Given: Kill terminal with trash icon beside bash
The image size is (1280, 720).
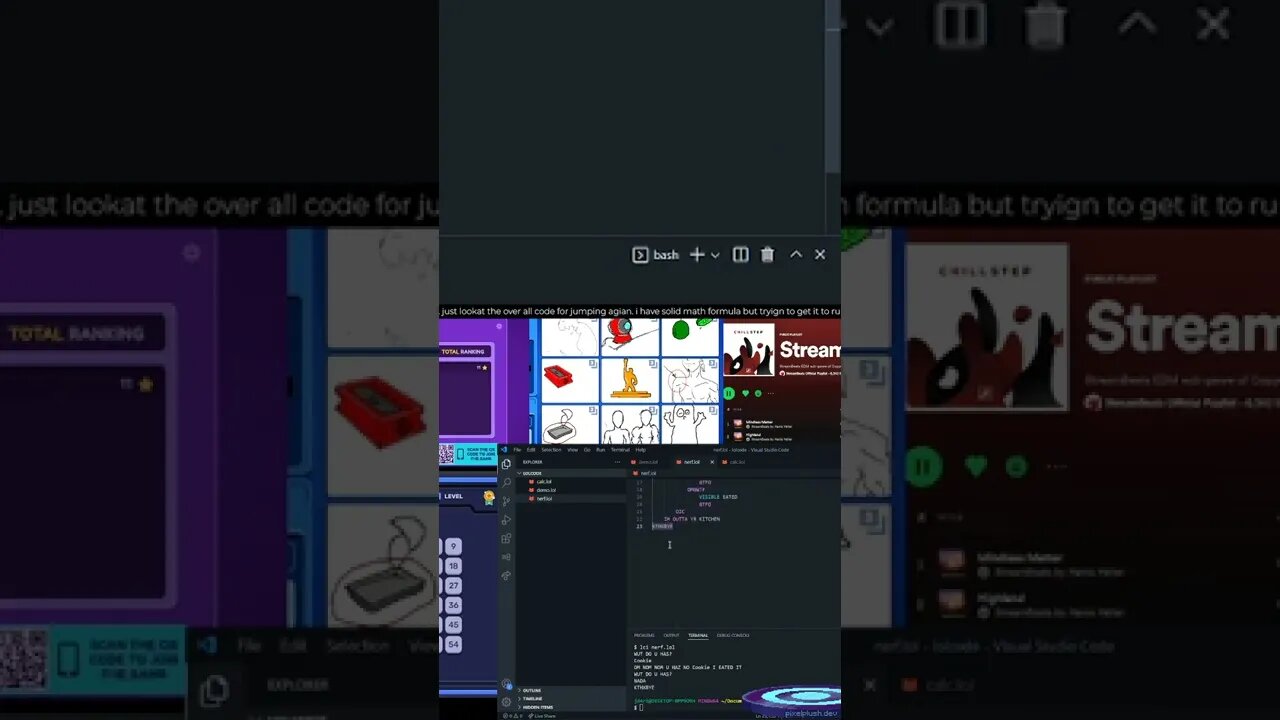Looking at the screenshot, I should [x=767, y=255].
